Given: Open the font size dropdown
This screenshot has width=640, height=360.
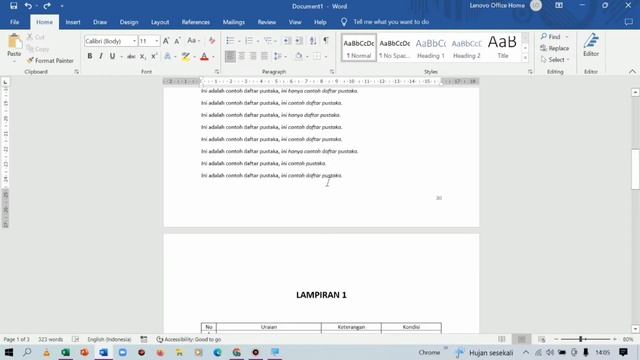Looking at the screenshot, I should click(157, 41).
